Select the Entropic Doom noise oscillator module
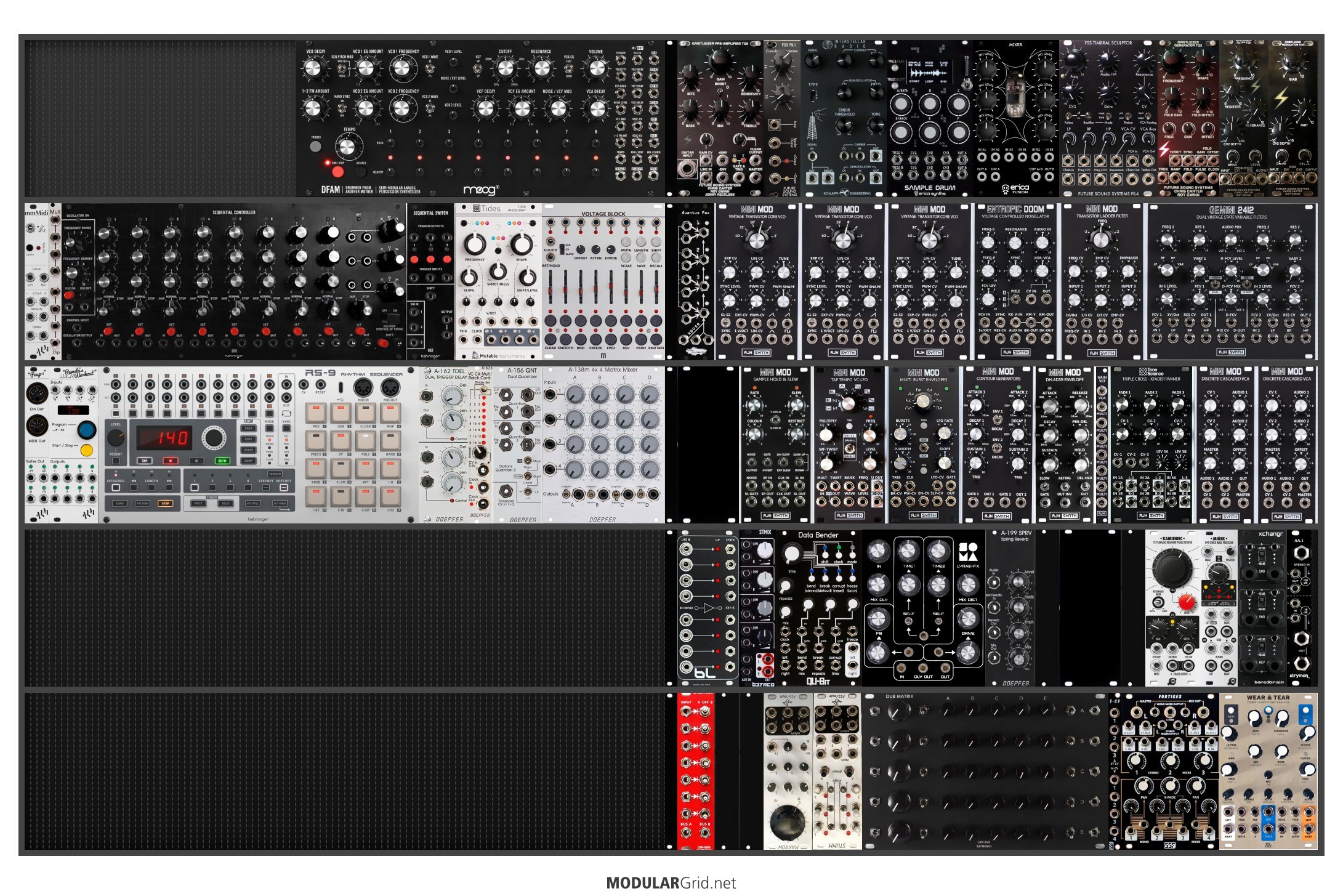The height and width of the screenshot is (896, 1343). click(1015, 282)
